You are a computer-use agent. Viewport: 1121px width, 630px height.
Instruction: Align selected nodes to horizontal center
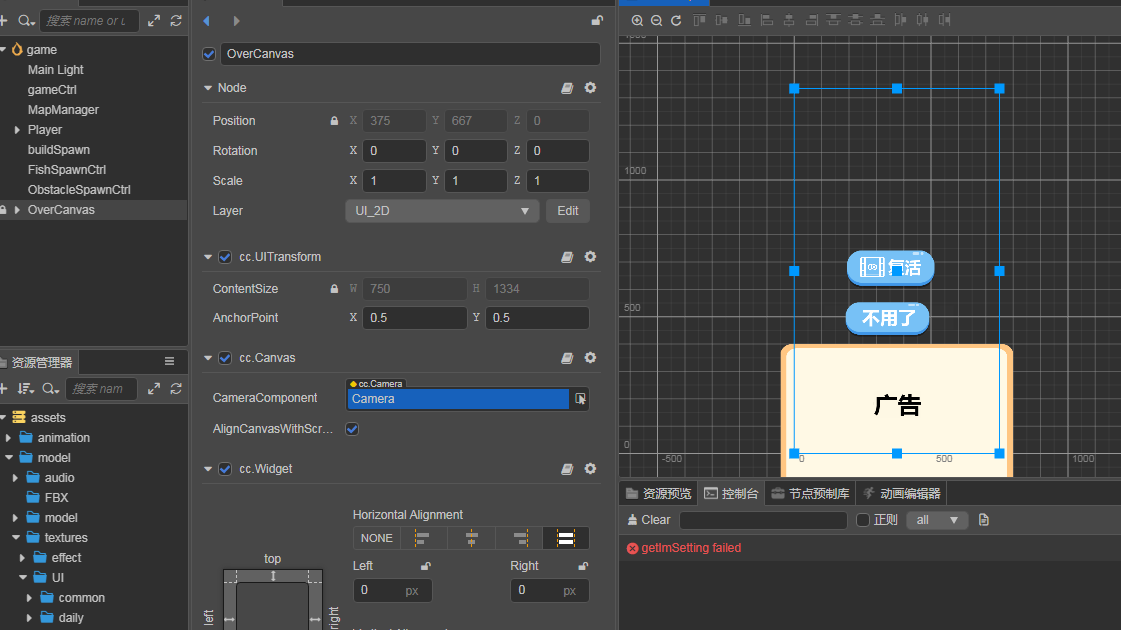point(789,20)
